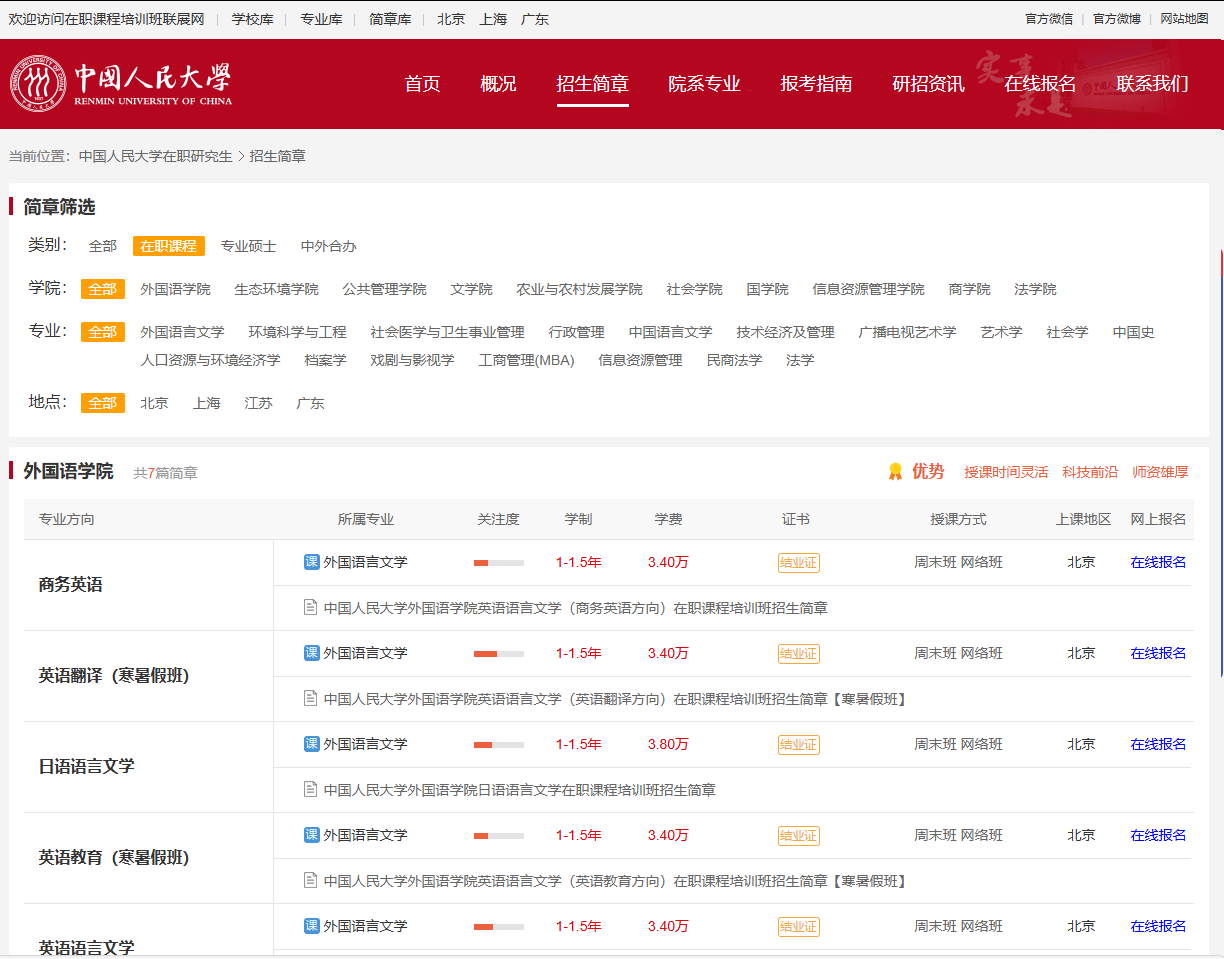
Task: Open 概况 in the main navigation
Action: click(498, 84)
